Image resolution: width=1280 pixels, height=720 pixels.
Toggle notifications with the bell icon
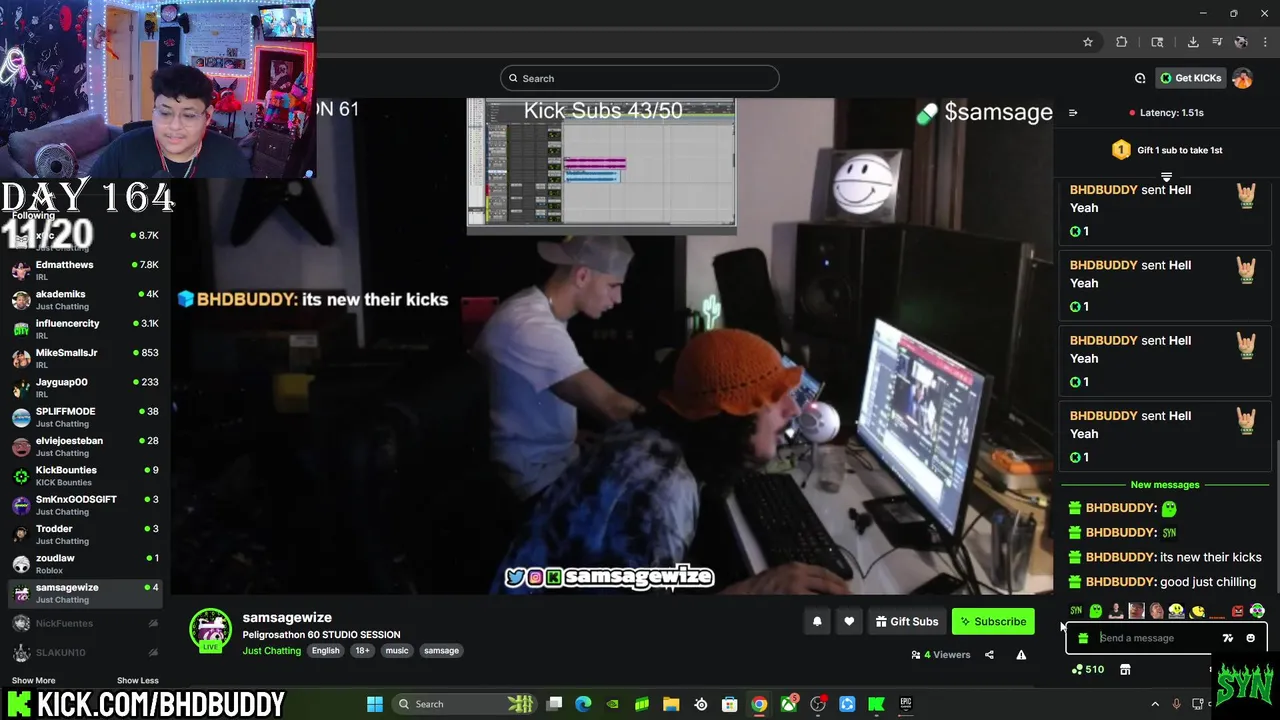pos(817,621)
